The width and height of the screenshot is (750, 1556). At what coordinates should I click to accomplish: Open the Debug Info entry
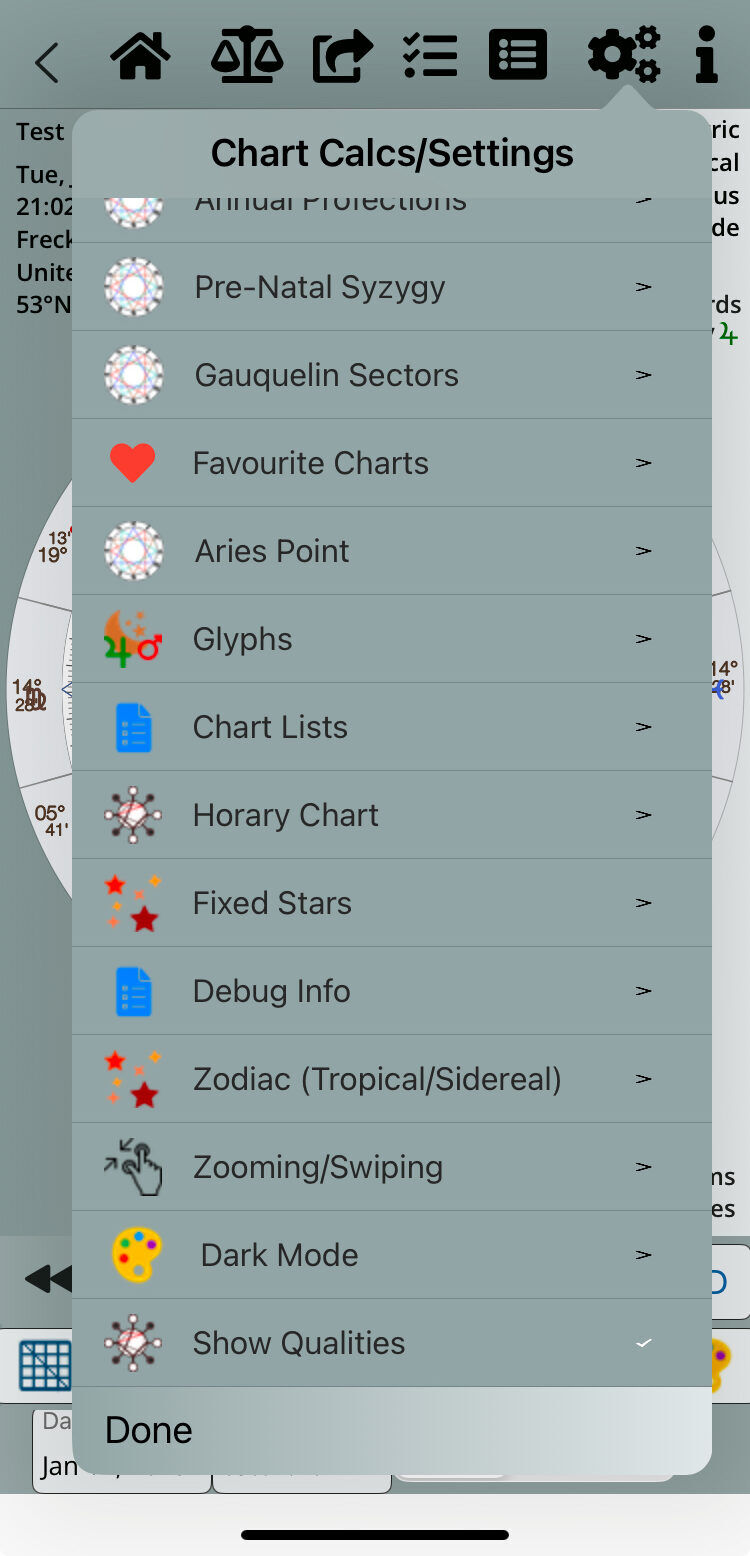[x=272, y=991]
